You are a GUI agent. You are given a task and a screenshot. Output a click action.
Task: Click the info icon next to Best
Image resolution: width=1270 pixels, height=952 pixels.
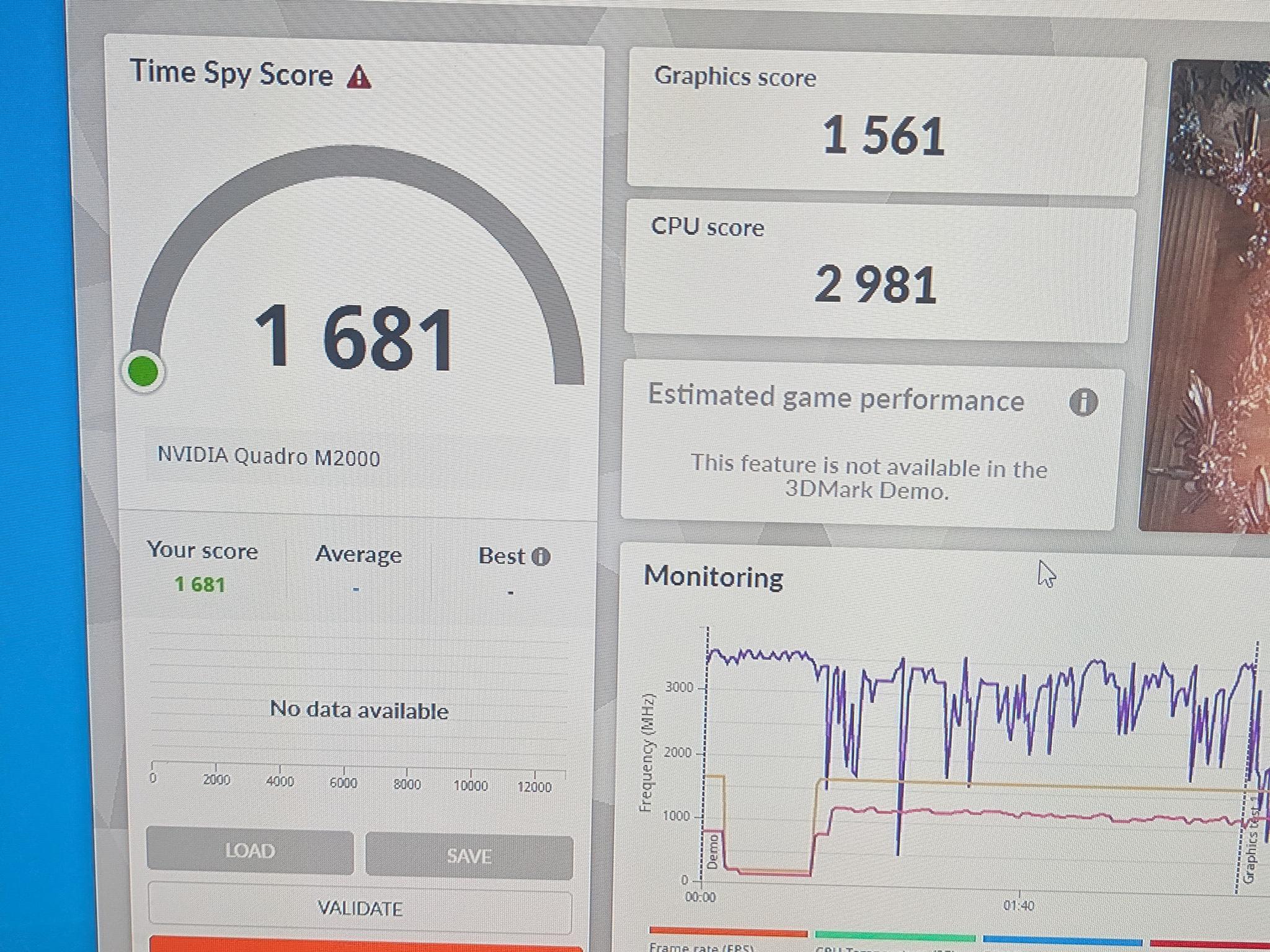[x=541, y=557]
